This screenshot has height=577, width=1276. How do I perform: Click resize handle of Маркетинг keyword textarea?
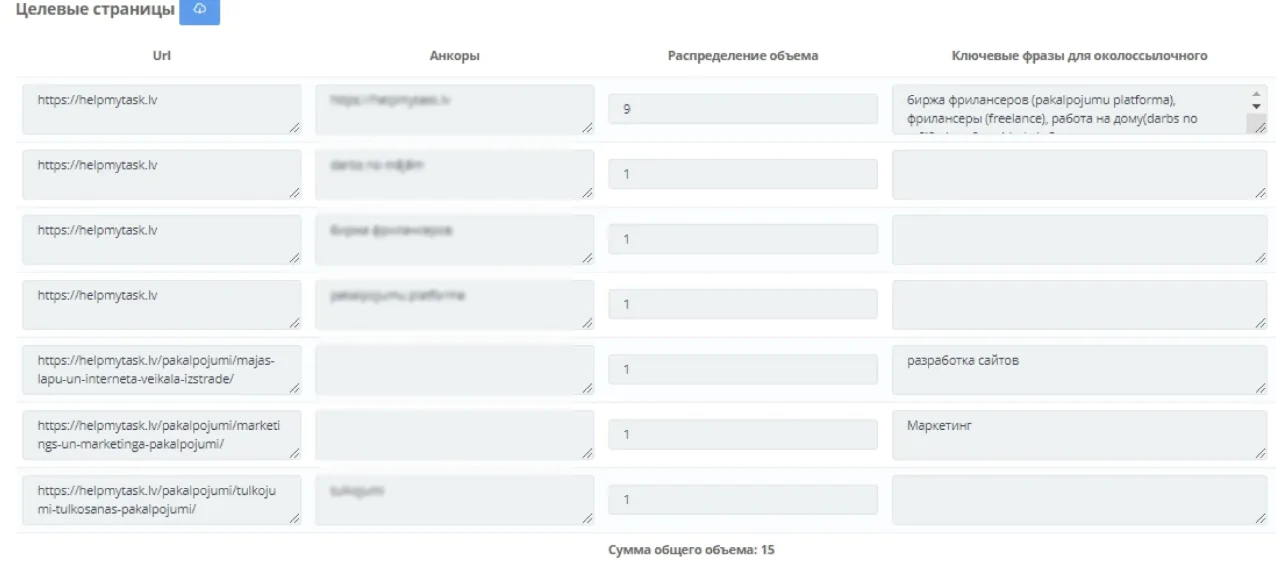pyautogui.click(x=1260, y=453)
